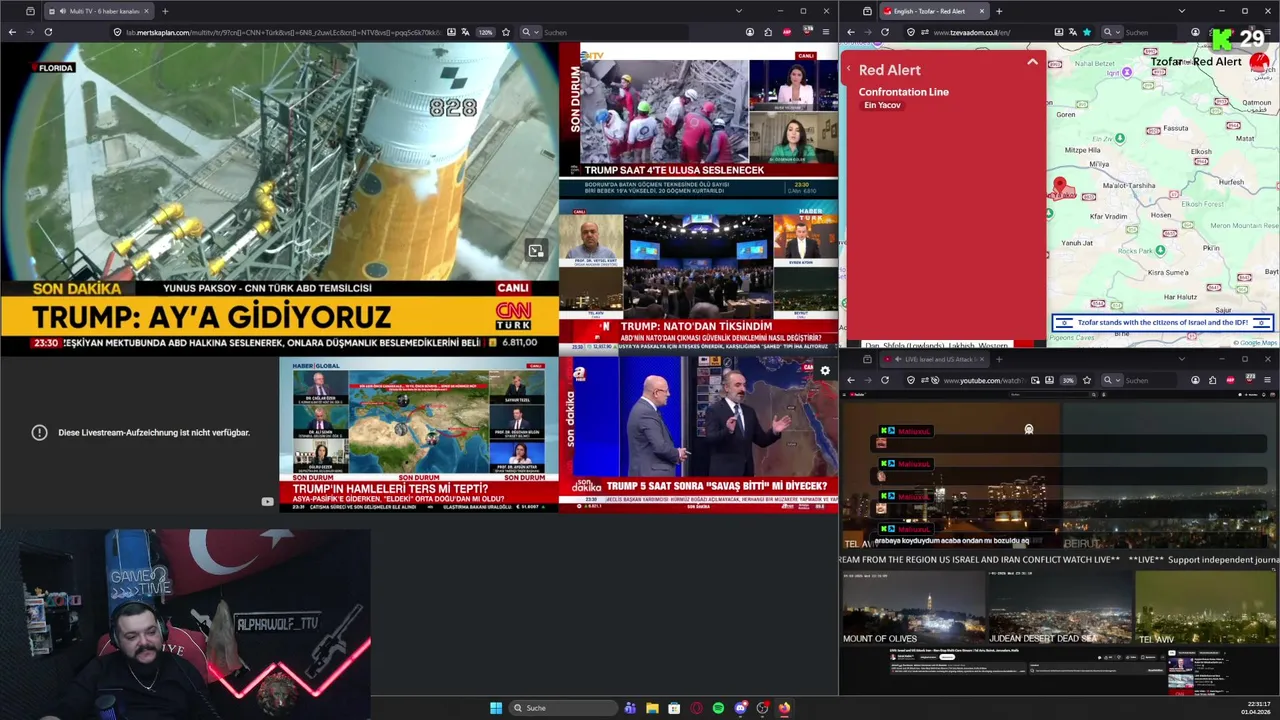The width and height of the screenshot is (1280, 720).
Task: Open taskbar clock and date
Action: coord(1255,708)
